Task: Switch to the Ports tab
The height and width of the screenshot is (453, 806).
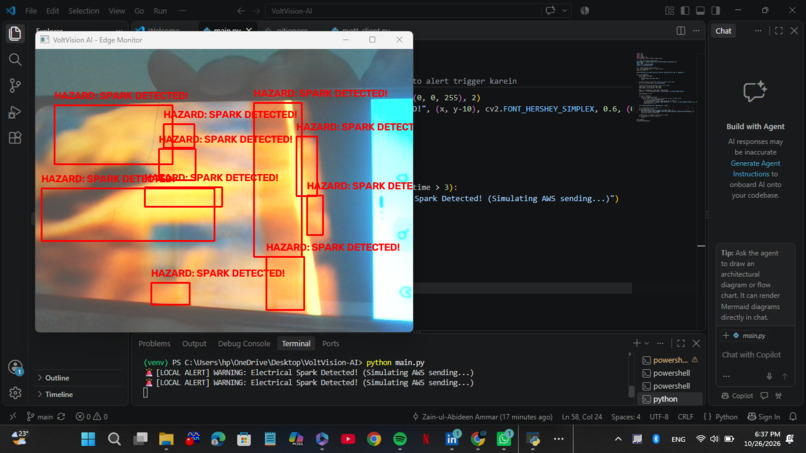Action: click(331, 343)
